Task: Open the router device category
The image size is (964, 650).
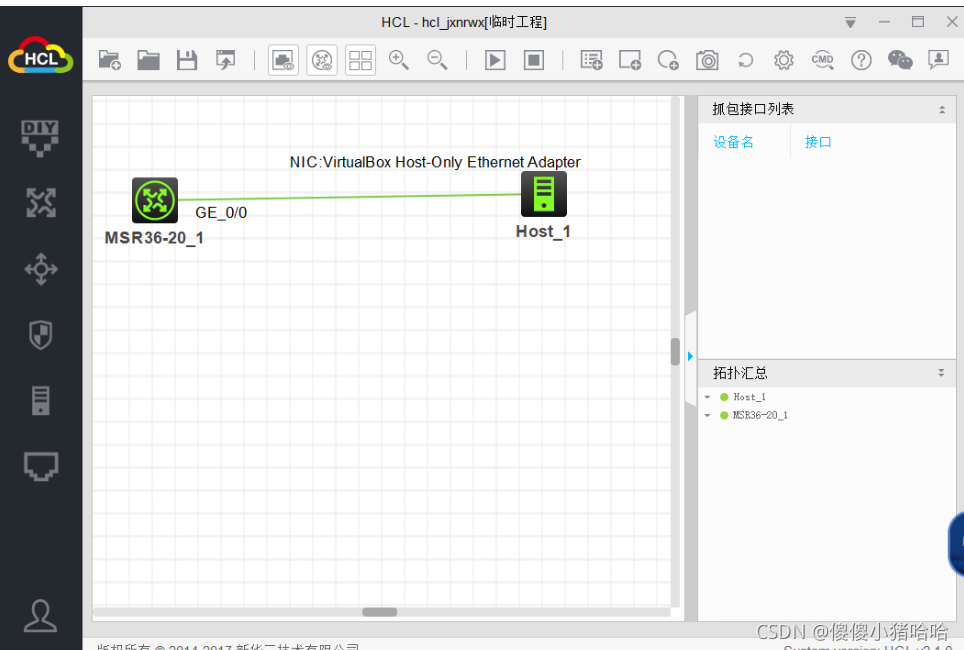Action: click(x=41, y=203)
